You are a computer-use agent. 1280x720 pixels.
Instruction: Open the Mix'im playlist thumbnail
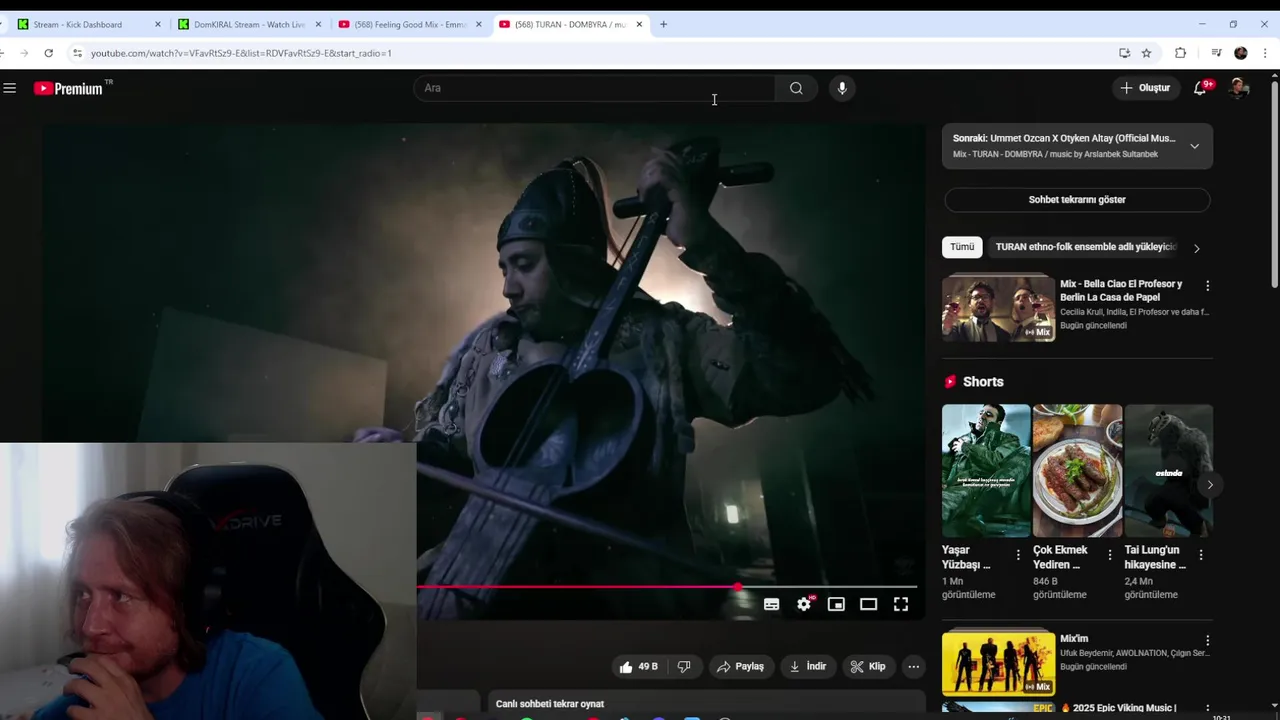(x=998, y=663)
